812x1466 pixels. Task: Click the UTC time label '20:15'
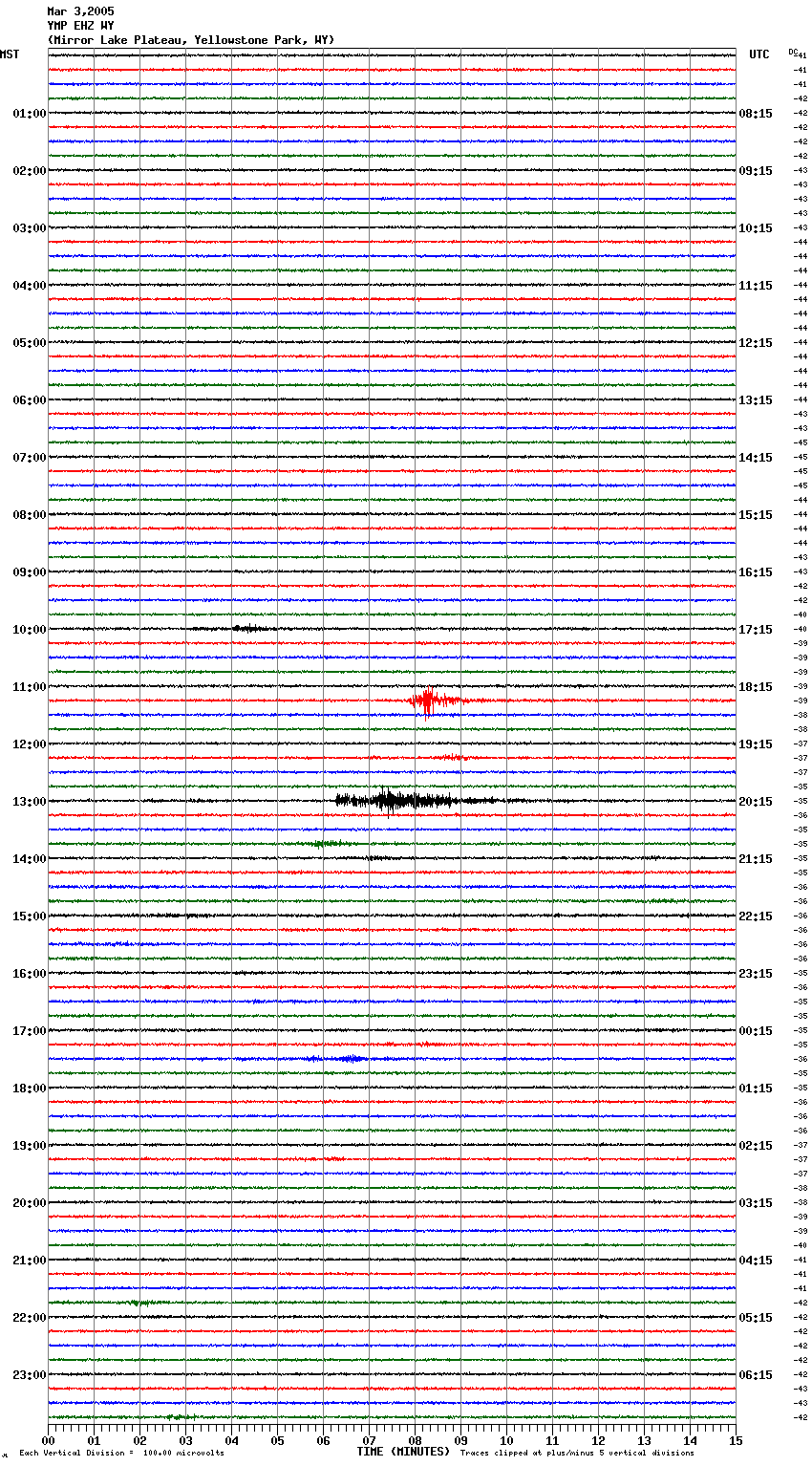point(756,802)
